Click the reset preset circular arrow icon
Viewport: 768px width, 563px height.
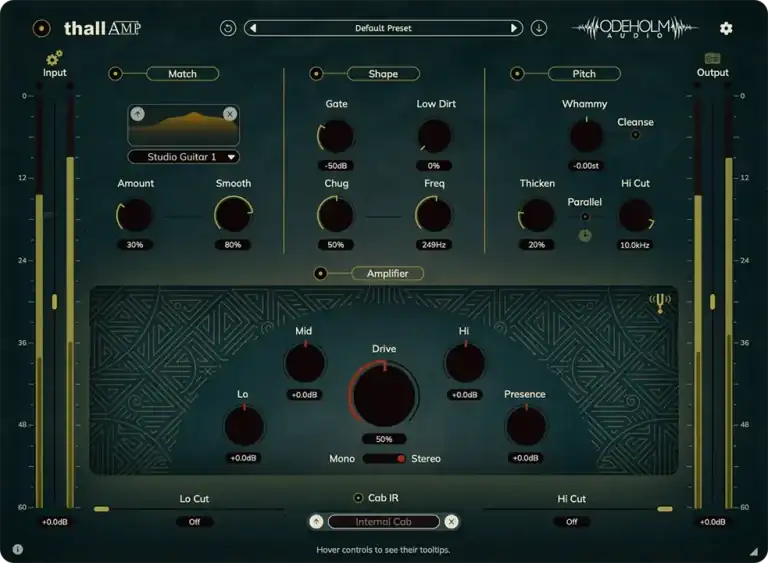tap(228, 28)
